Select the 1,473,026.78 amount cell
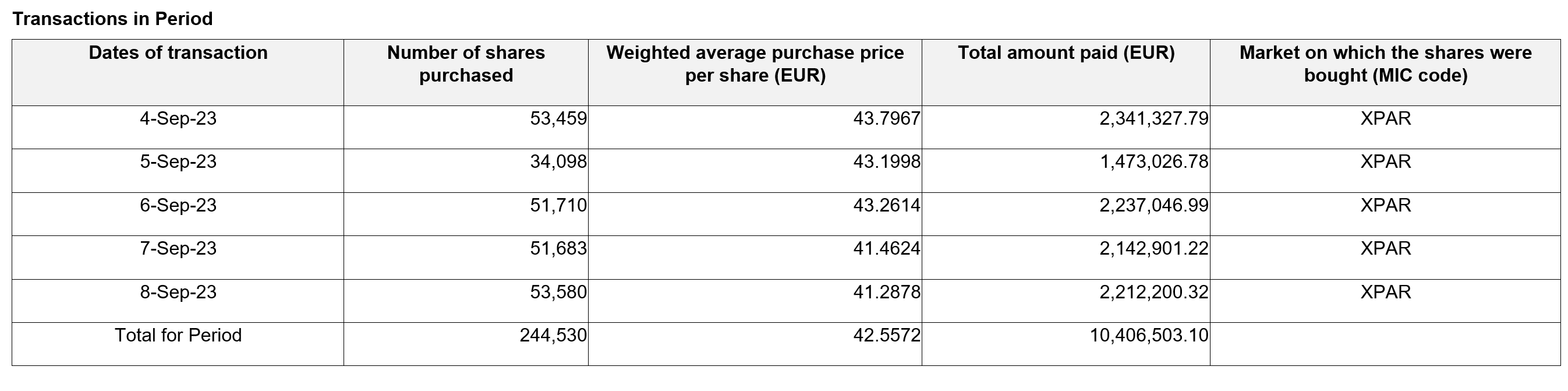 coord(1153,161)
